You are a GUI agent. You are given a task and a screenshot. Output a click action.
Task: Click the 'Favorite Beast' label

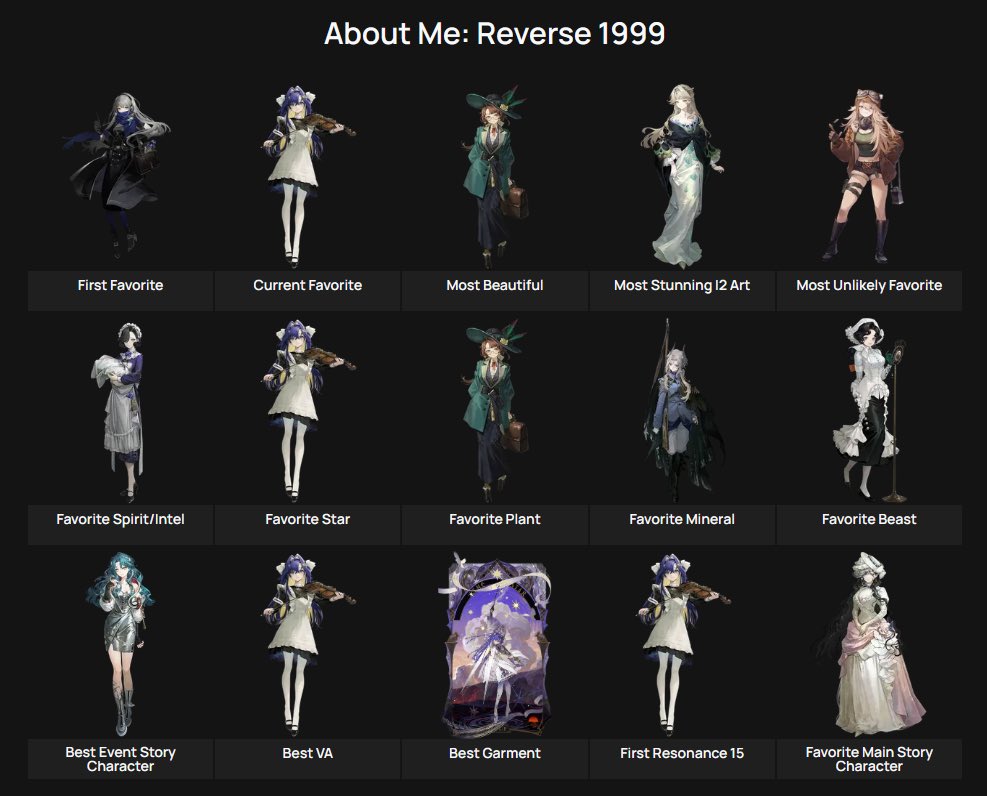coord(869,519)
